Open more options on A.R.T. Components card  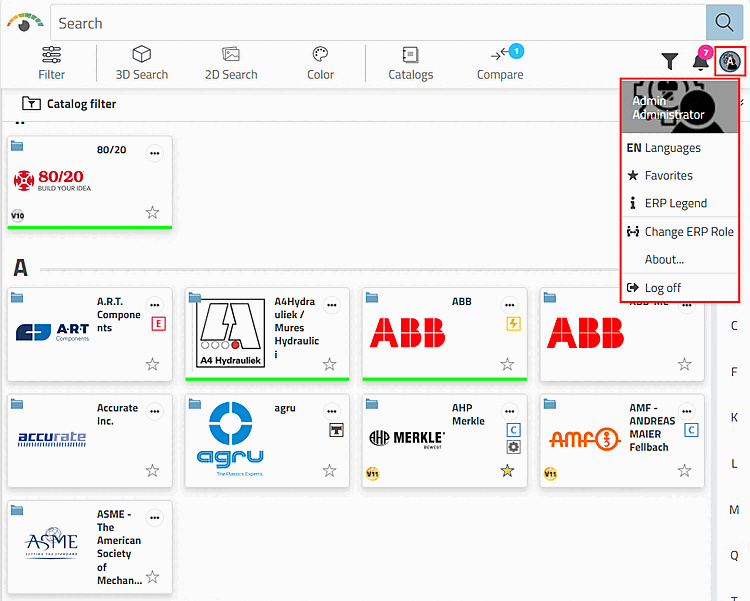[154, 305]
